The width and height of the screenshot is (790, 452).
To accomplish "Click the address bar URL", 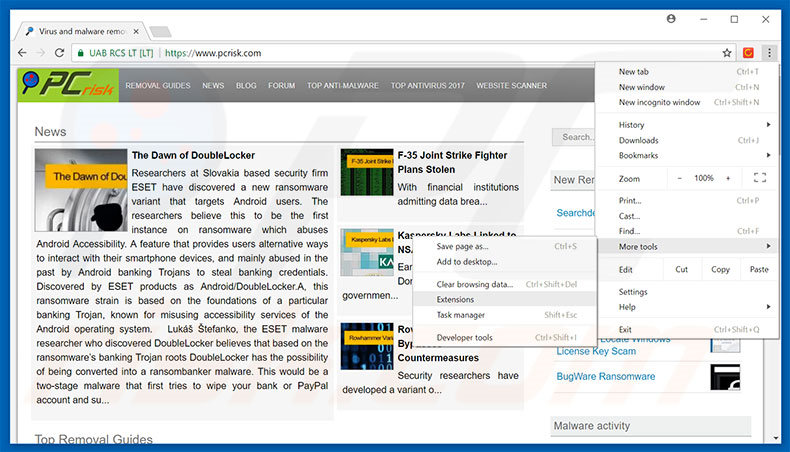I will click(x=213, y=53).
